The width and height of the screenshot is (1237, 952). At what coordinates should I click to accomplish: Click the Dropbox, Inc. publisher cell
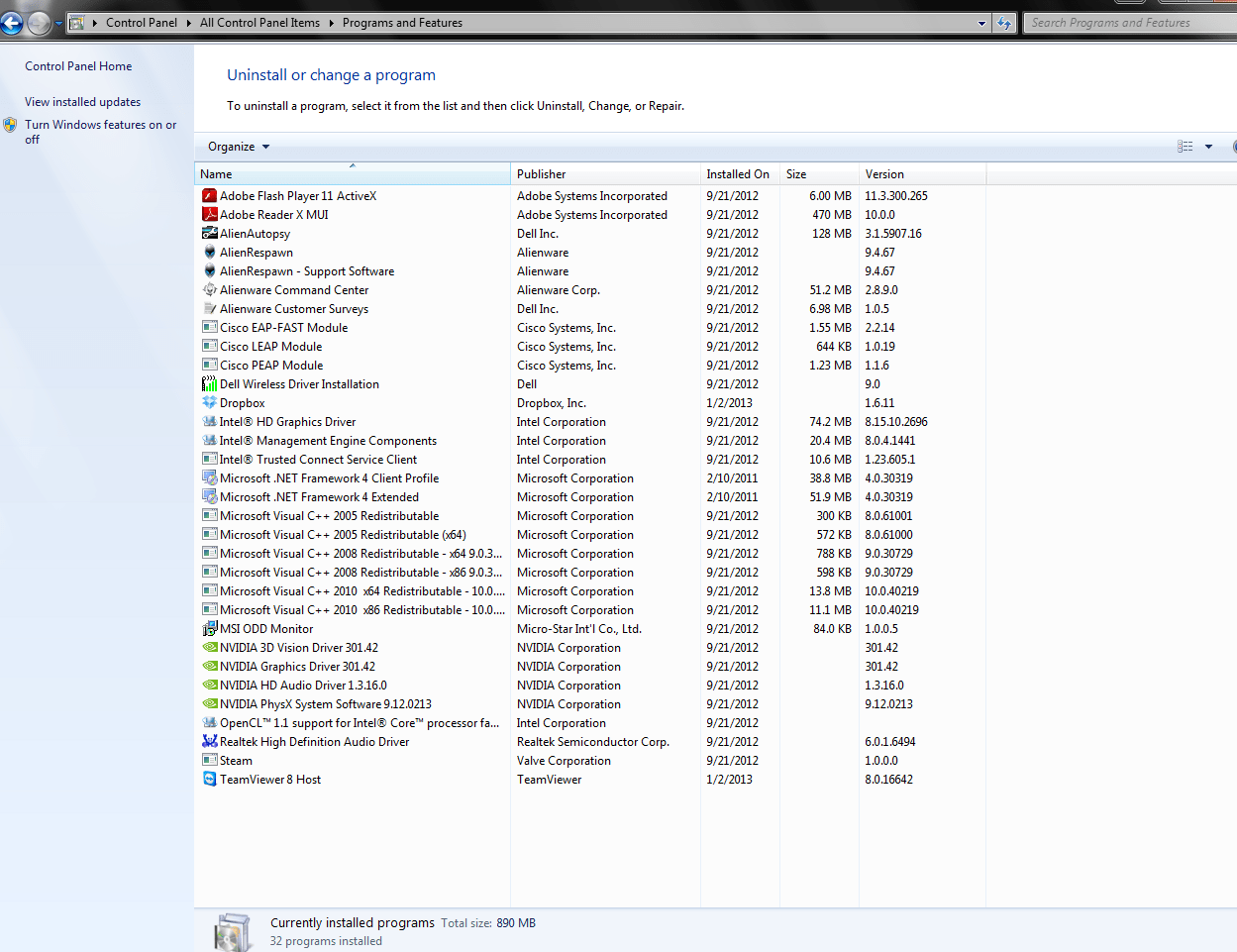pyautogui.click(x=552, y=403)
